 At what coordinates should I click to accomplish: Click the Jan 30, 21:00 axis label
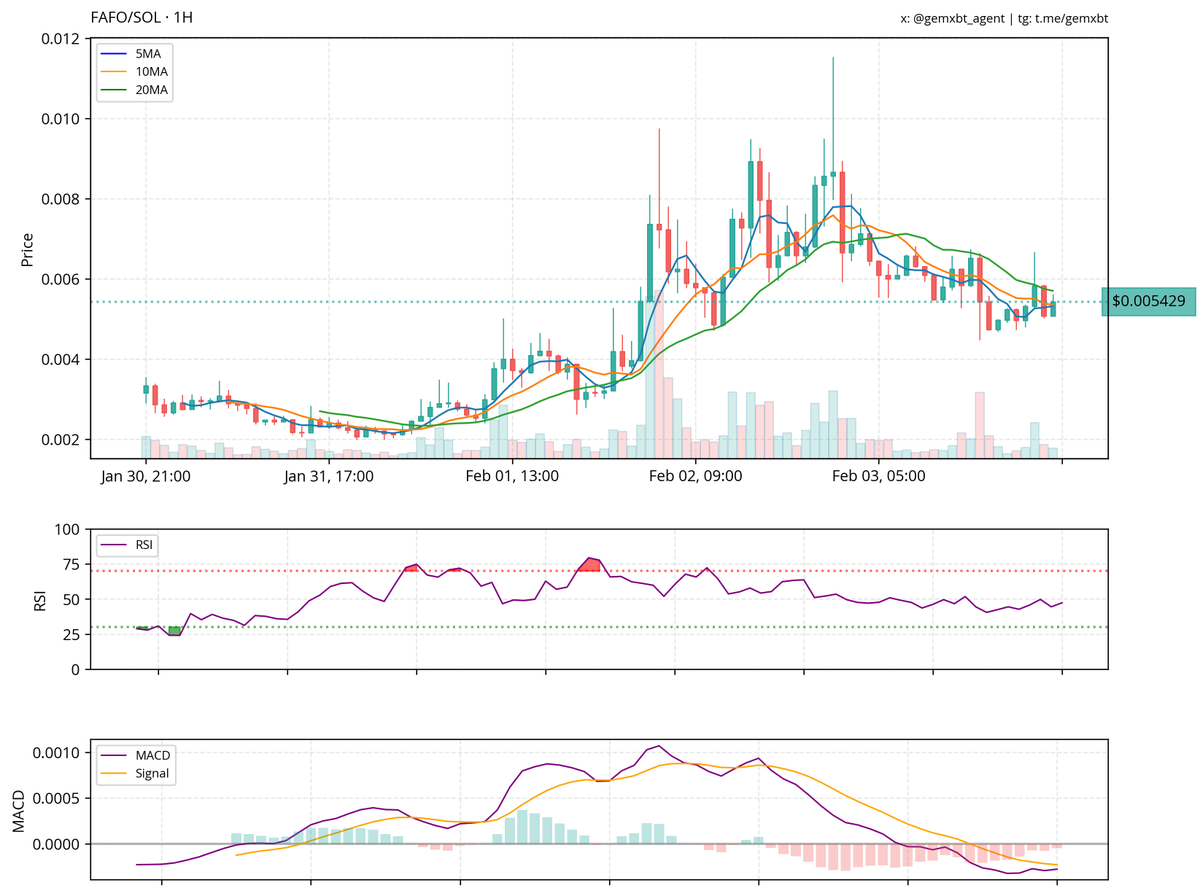(146, 476)
